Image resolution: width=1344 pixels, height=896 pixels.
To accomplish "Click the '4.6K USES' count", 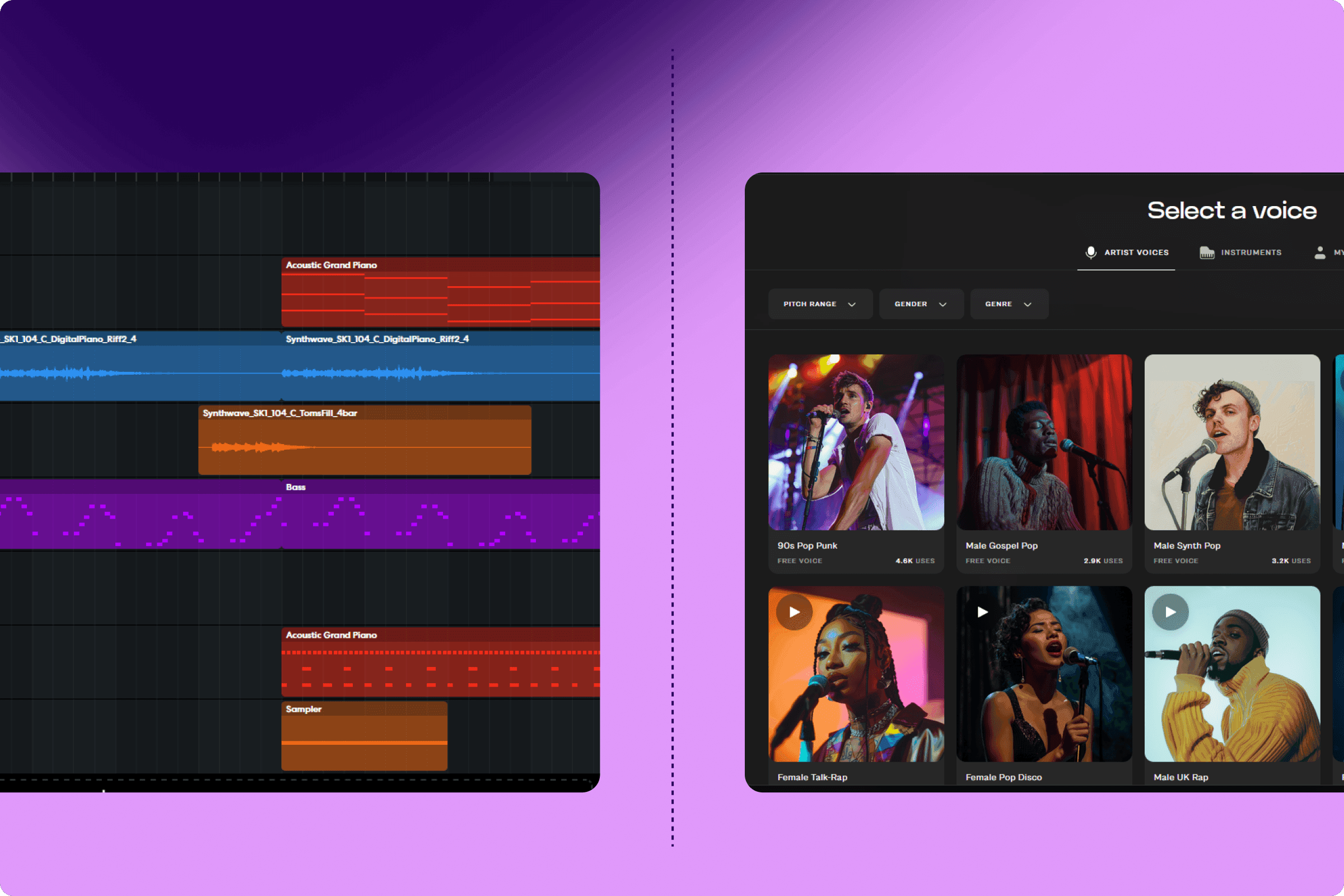I will pos(915,561).
